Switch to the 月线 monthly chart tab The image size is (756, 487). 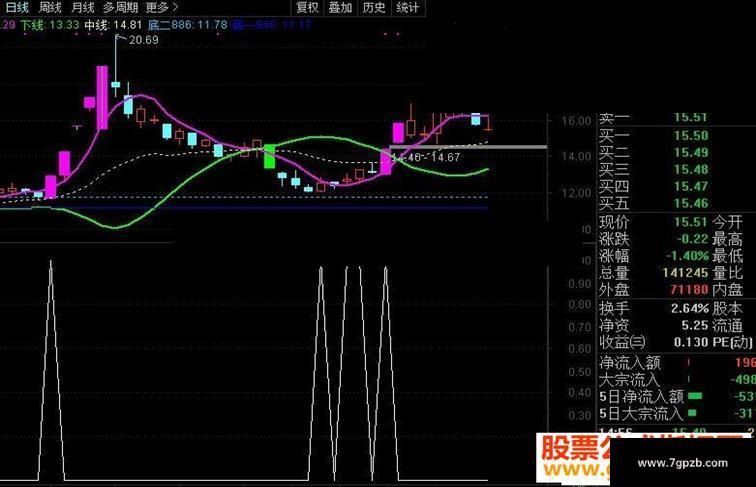click(x=82, y=8)
